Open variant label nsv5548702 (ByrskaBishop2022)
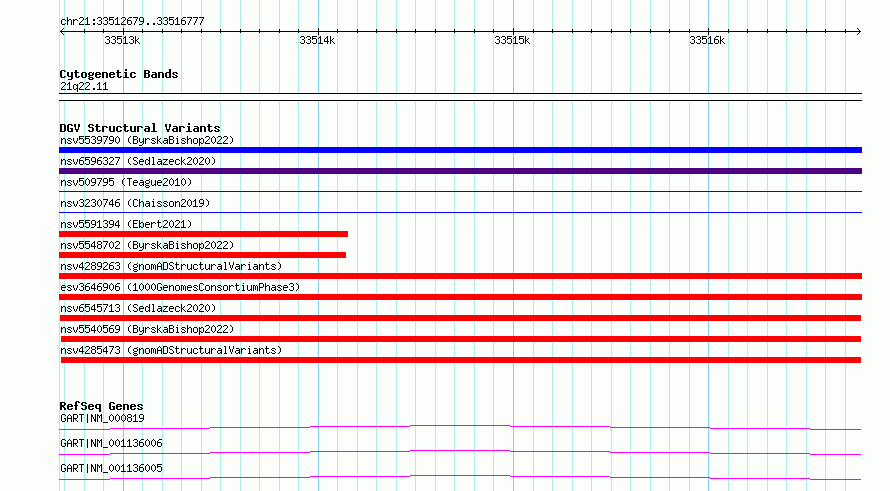 (147, 245)
